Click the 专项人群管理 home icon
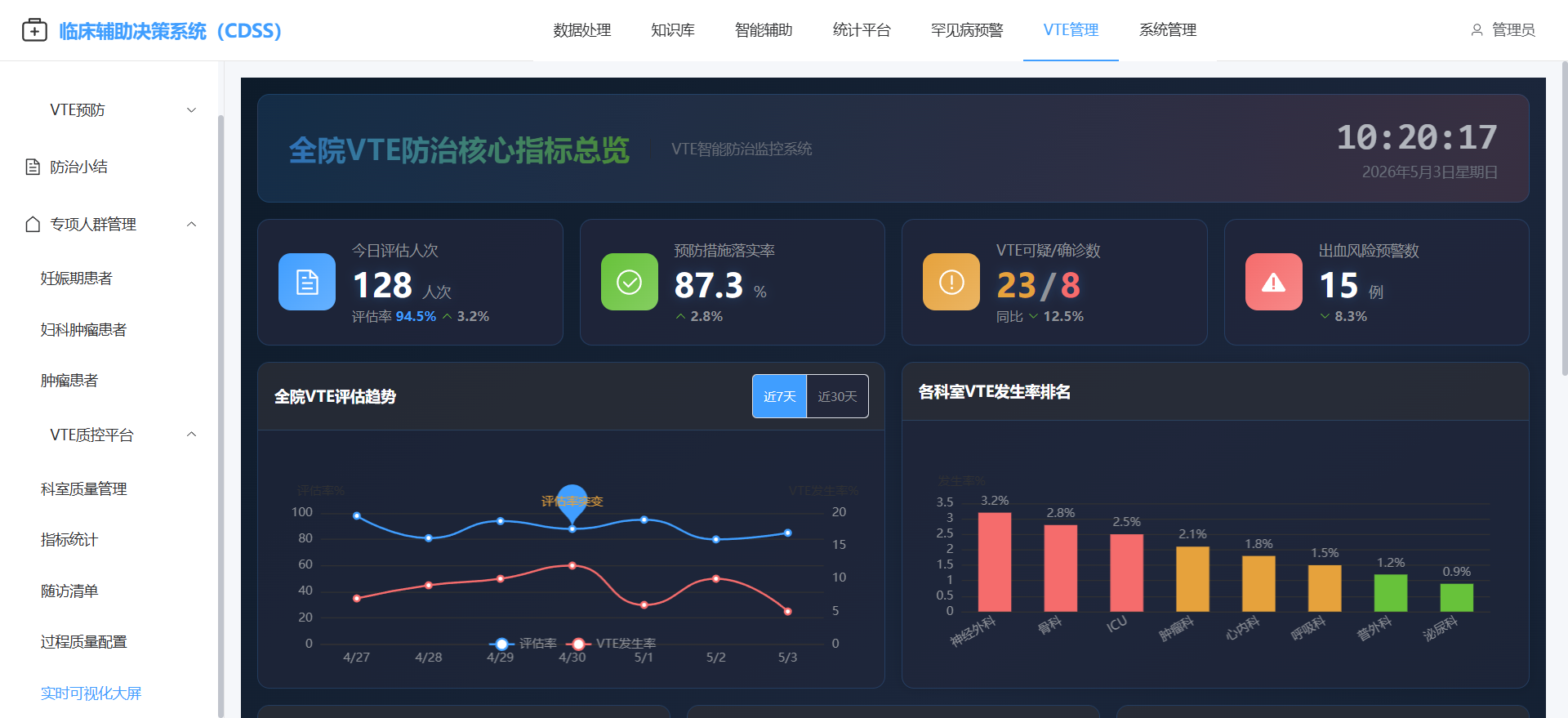 point(33,224)
